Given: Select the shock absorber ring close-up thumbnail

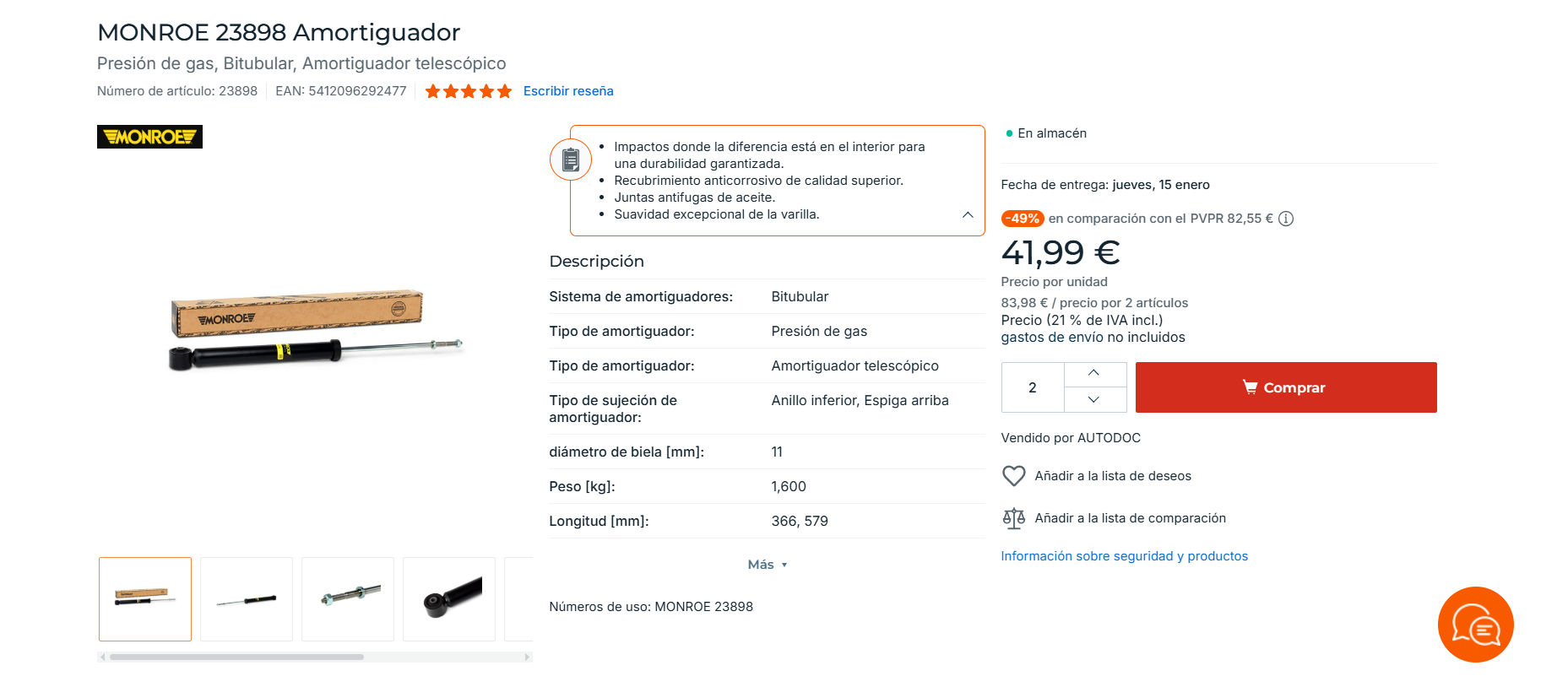Looking at the screenshot, I should coord(449,599).
